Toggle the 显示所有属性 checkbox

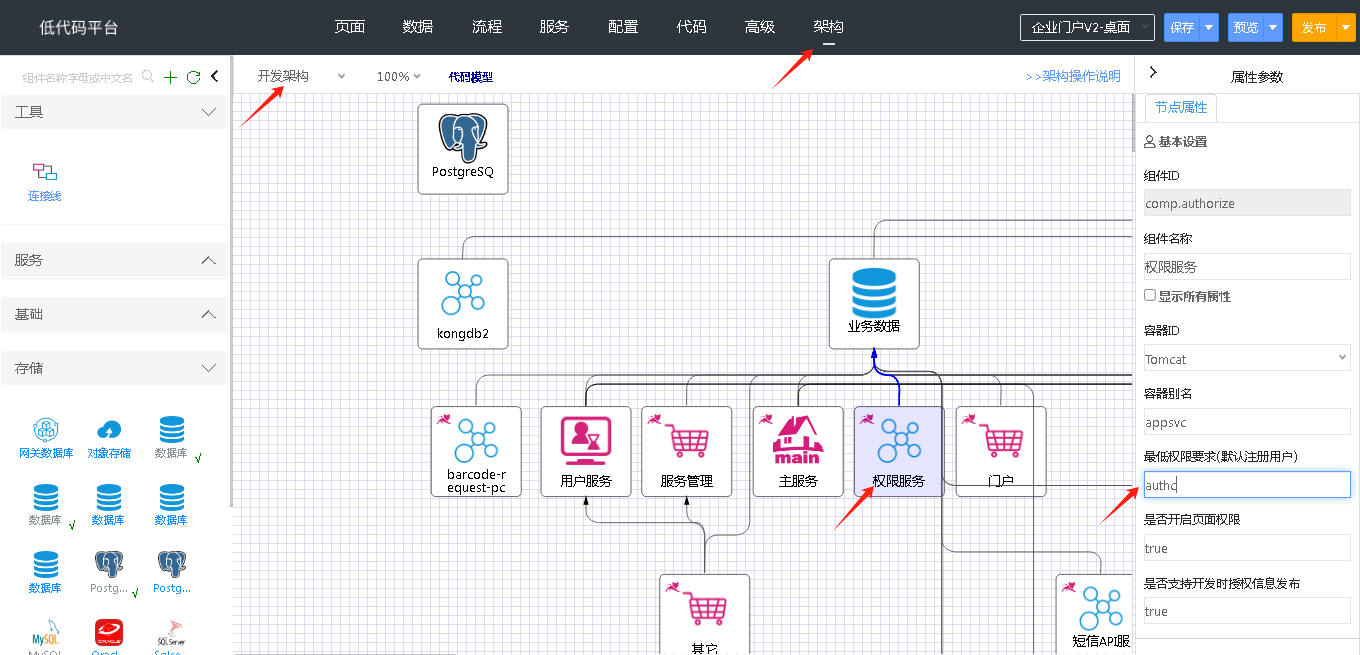click(x=1150, y=296)
